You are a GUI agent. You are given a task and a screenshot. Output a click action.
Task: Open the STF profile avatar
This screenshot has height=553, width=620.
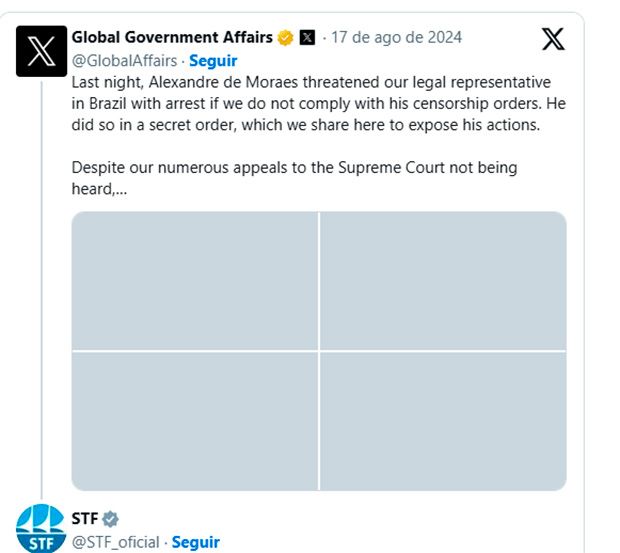pos(41,527)
